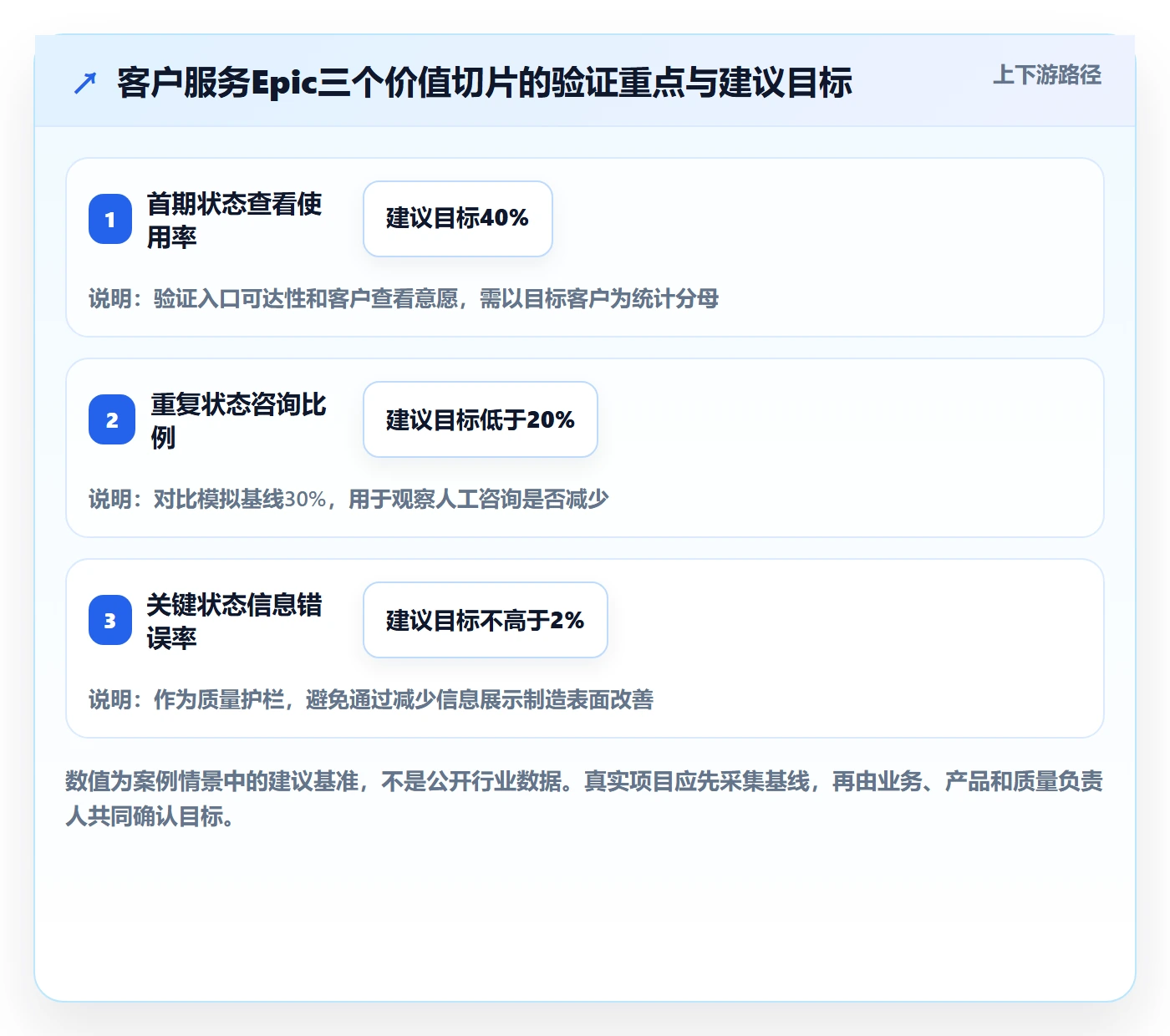The height and width of the screenshot is (1036, 1170).
Task: Click the note starting 说明：对比模拟基线30%
Action: tap(348, 499)
